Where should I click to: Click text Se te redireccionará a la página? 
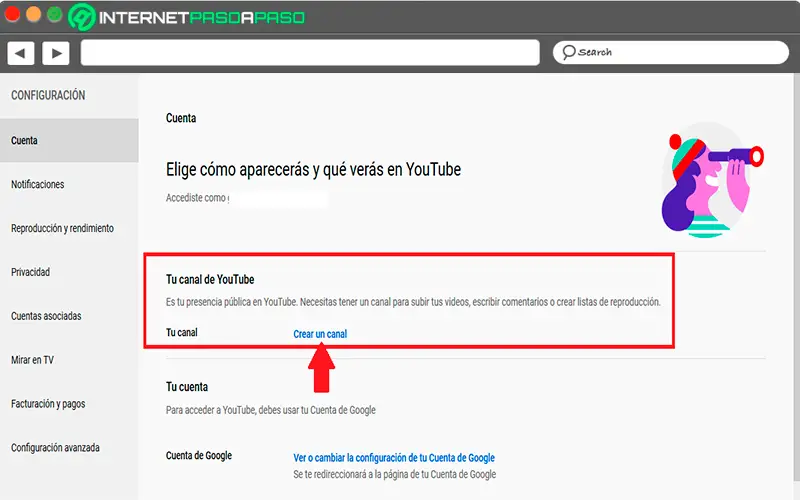tap(394, 474)
